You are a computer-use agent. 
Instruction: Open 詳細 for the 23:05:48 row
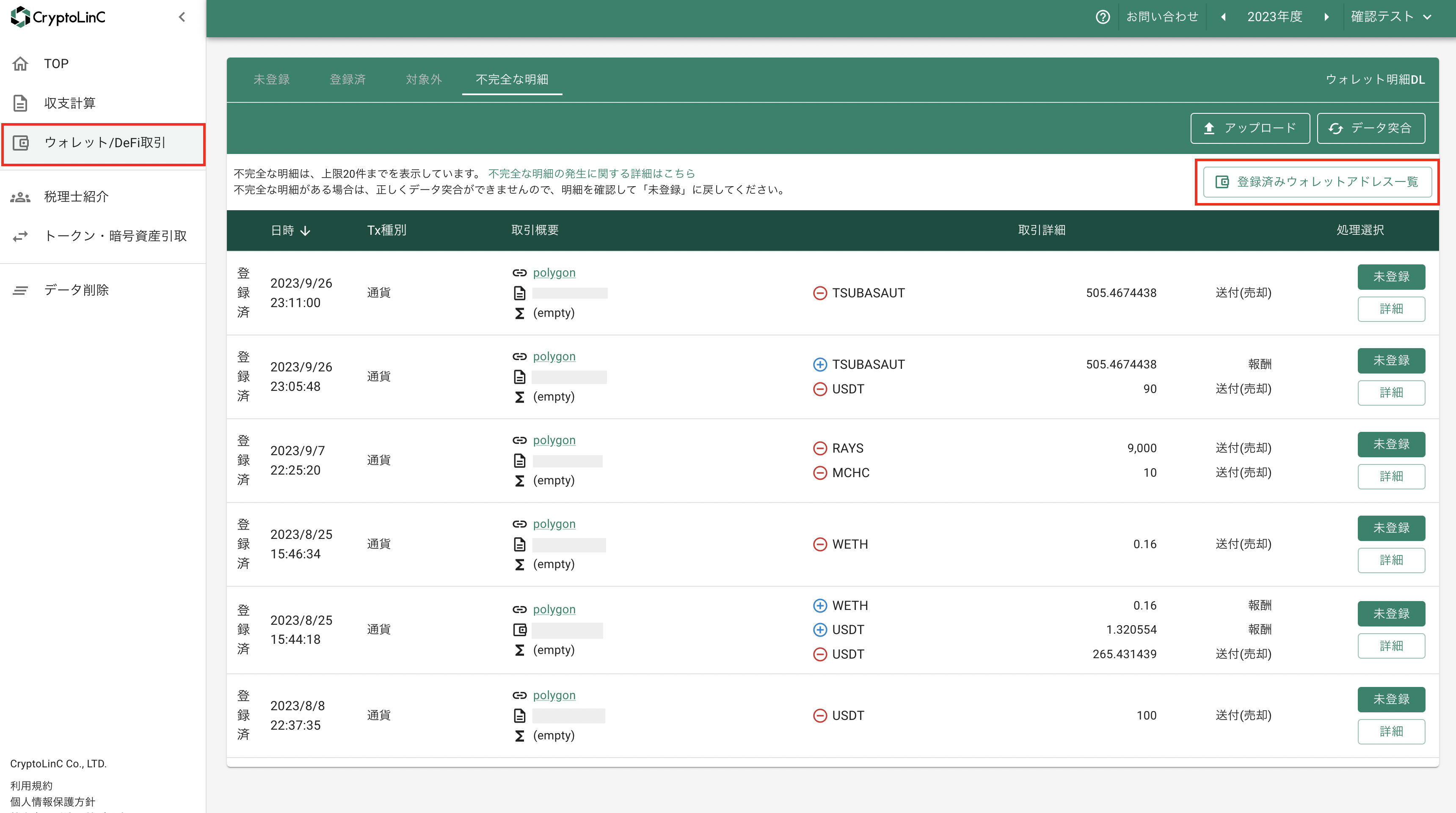pos(1391,393)
